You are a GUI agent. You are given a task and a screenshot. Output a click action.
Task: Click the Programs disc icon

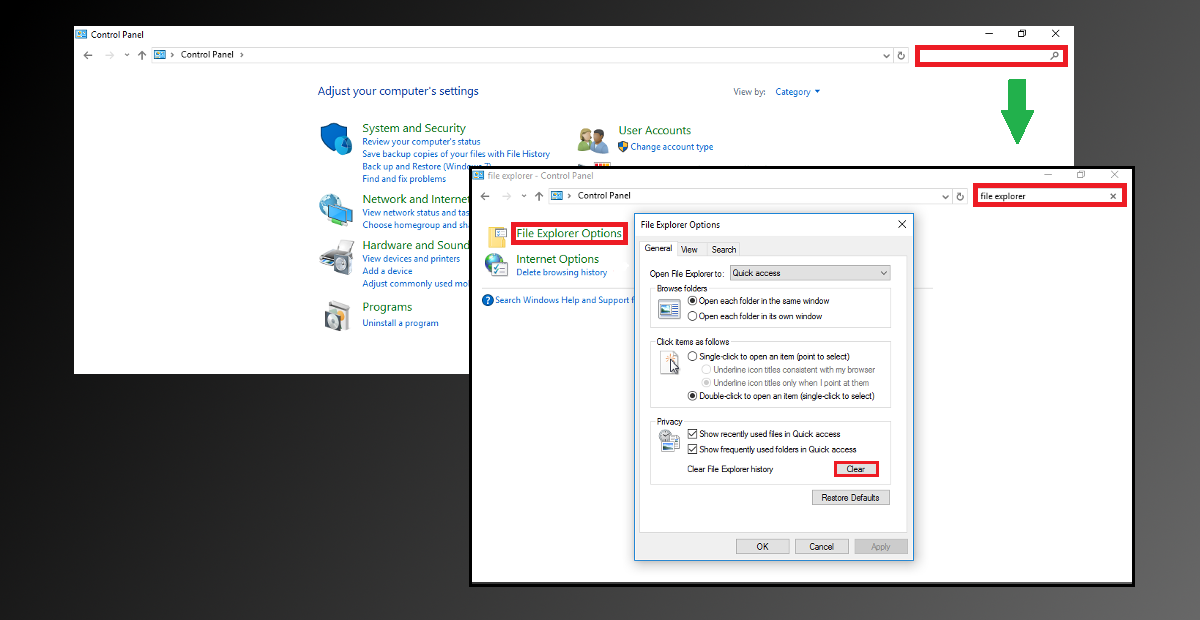[x=336, y=315]
